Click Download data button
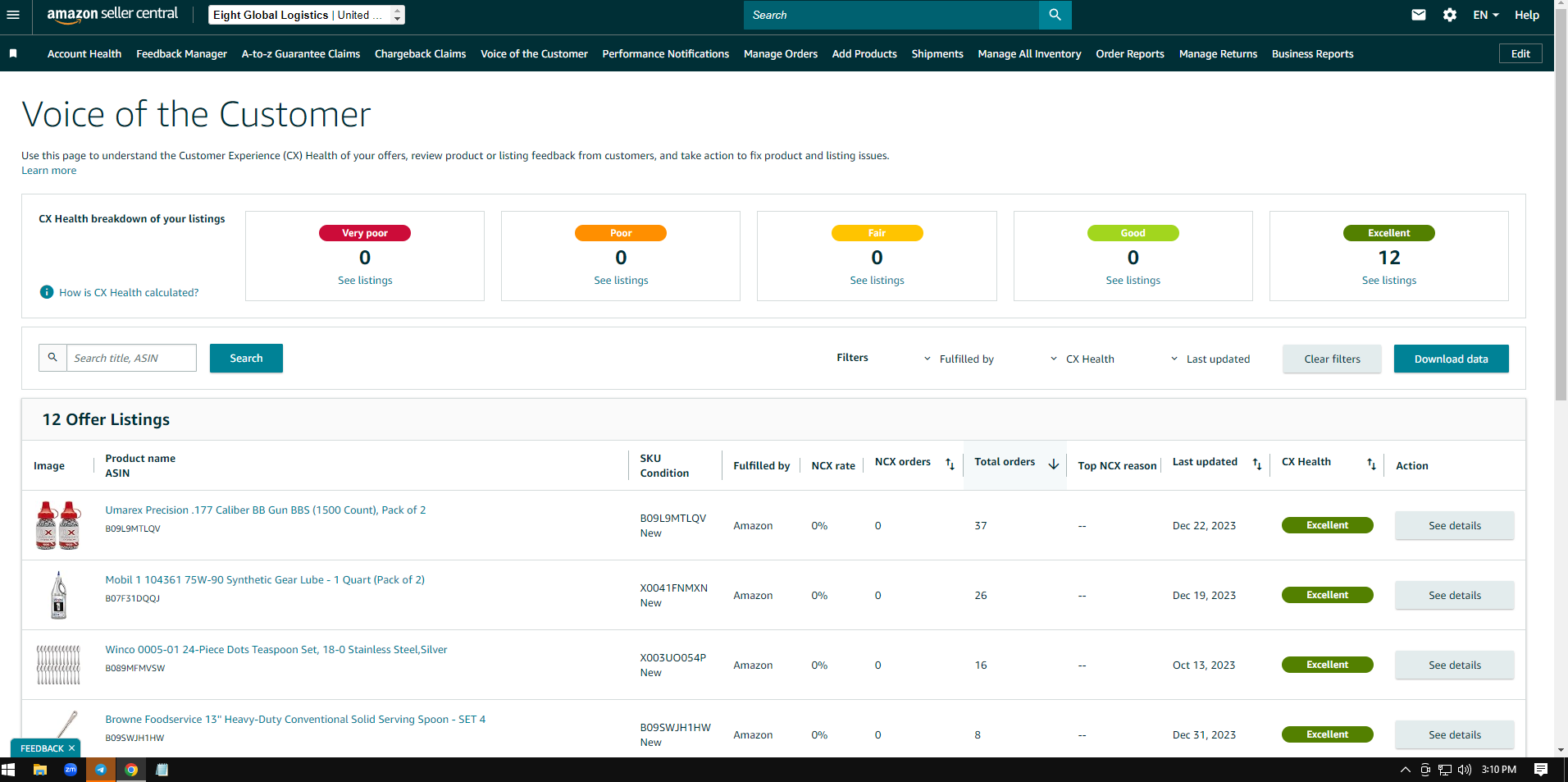The width and height of the screenshot is (1568, 782). pyautogui.click(x=1451, y=359)
